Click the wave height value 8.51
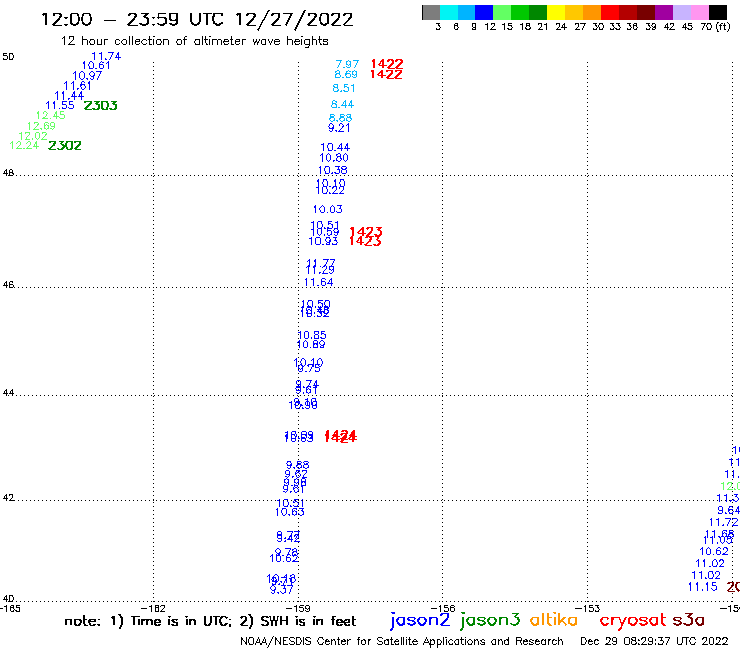Screen dimensions: 740x650 344,88
